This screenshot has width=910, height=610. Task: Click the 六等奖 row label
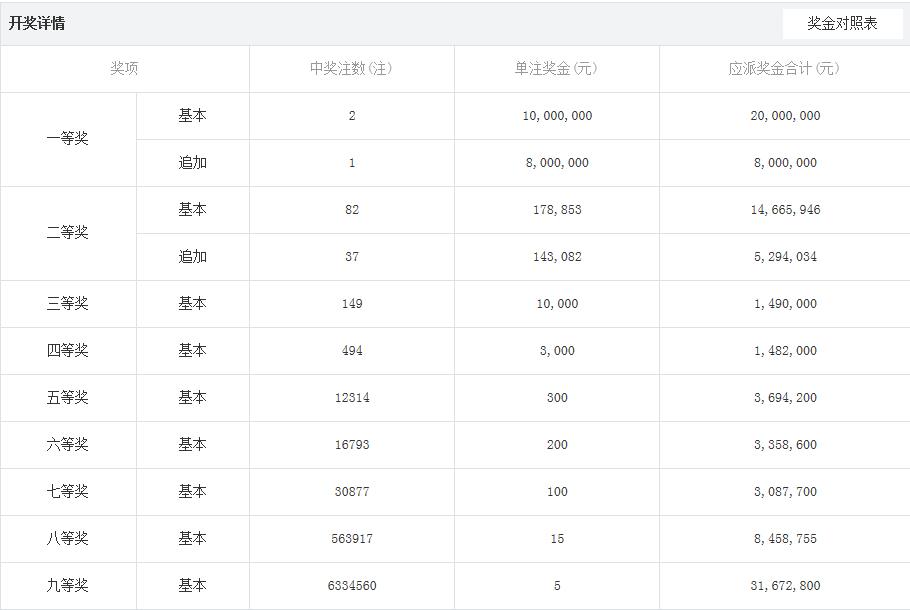coord(67,445)
